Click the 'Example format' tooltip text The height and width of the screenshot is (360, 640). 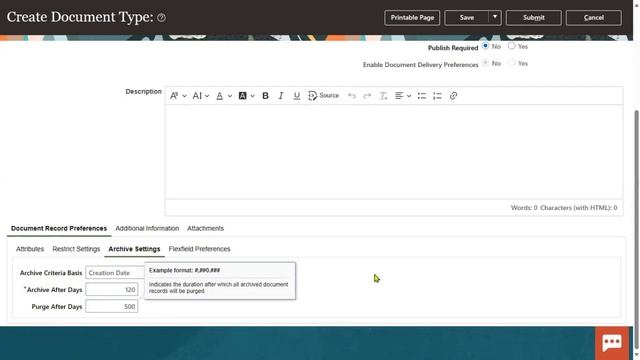tap(184, 270)
